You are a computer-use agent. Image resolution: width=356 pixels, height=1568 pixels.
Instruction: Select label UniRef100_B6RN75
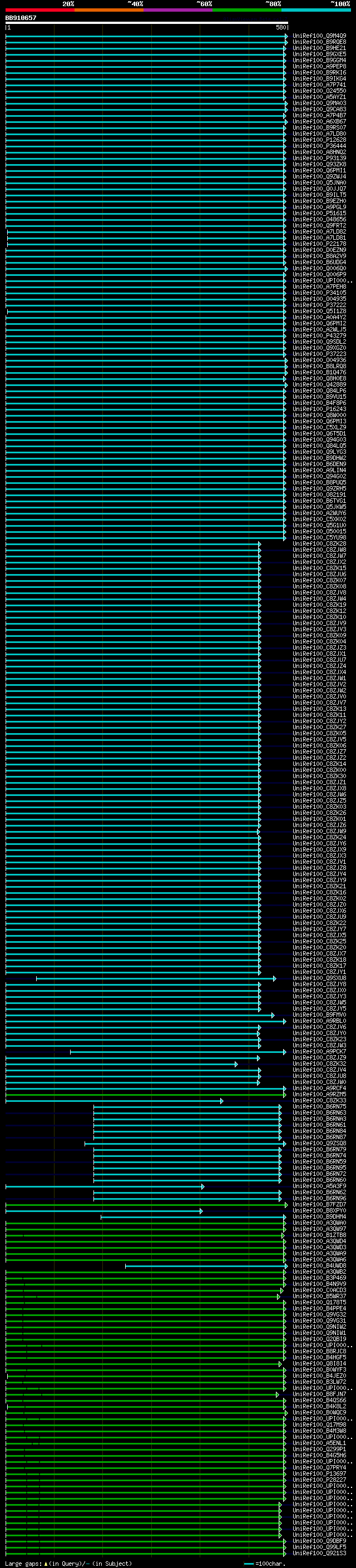(x=319, y=1106)
